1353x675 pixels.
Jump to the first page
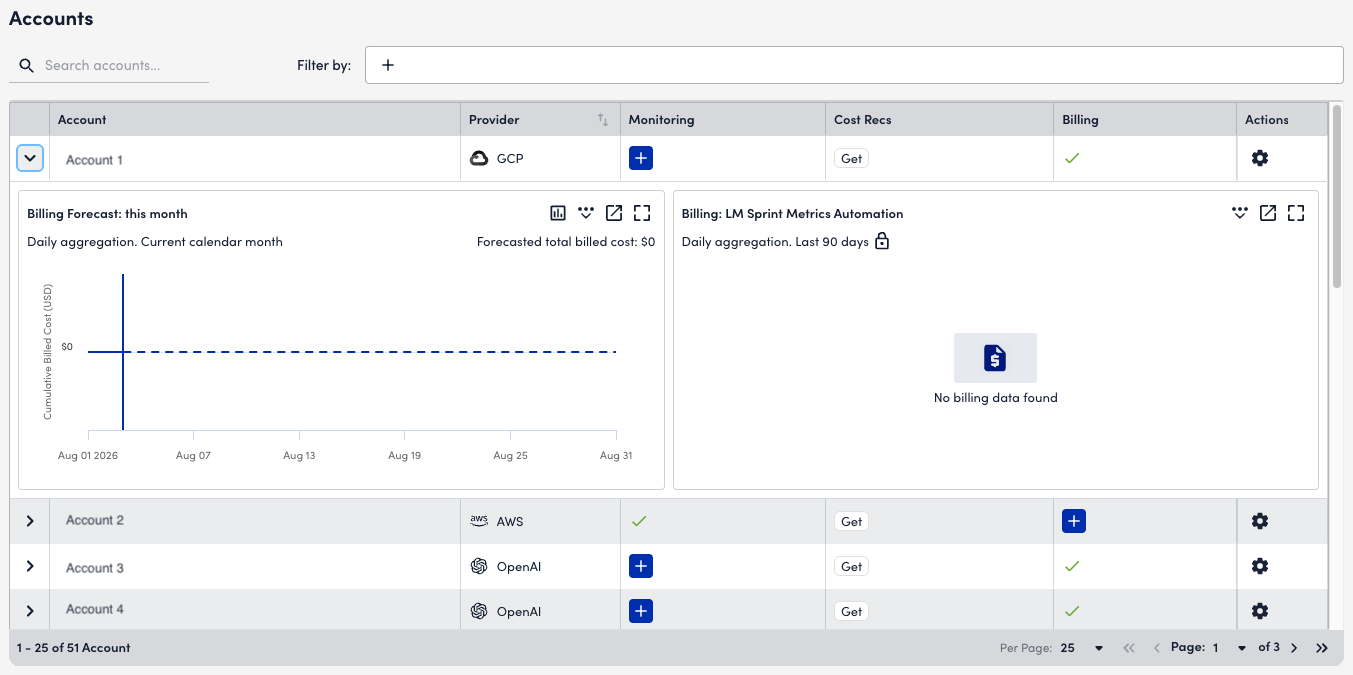tap(1129, 648)
